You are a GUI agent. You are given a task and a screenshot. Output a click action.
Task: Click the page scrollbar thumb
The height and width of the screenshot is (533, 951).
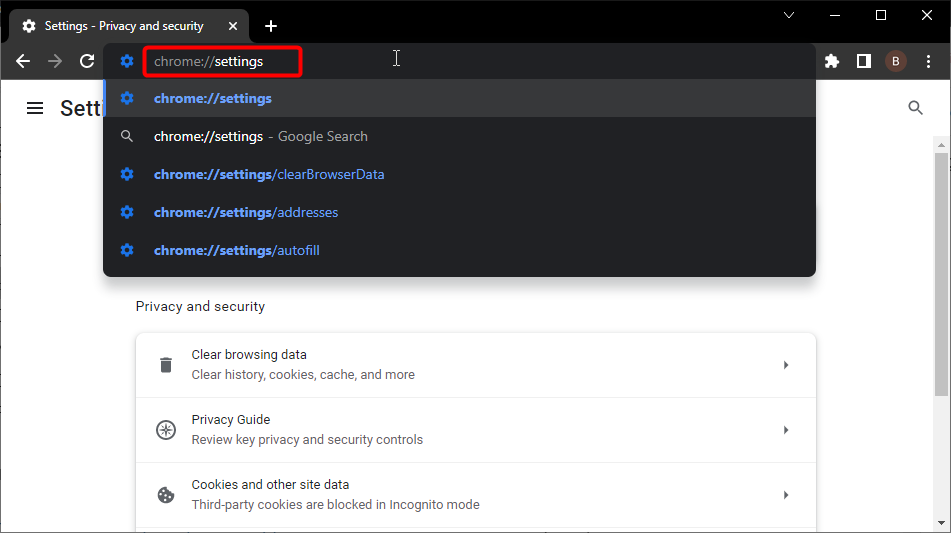(x=941, y=274)
